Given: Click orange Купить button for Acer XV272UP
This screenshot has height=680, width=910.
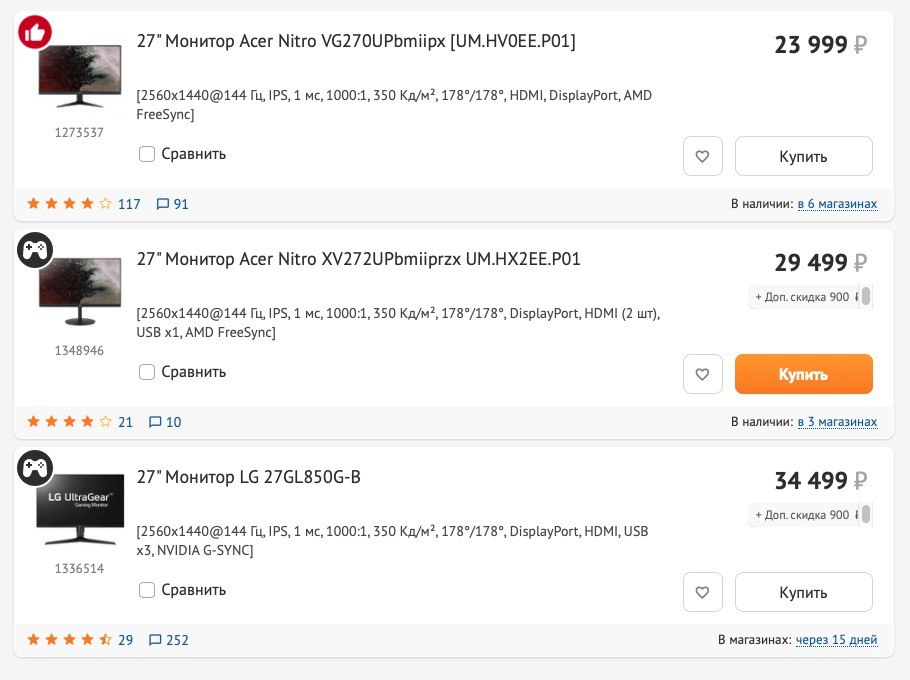Looking at the screenshot, I should pos(804,374).
